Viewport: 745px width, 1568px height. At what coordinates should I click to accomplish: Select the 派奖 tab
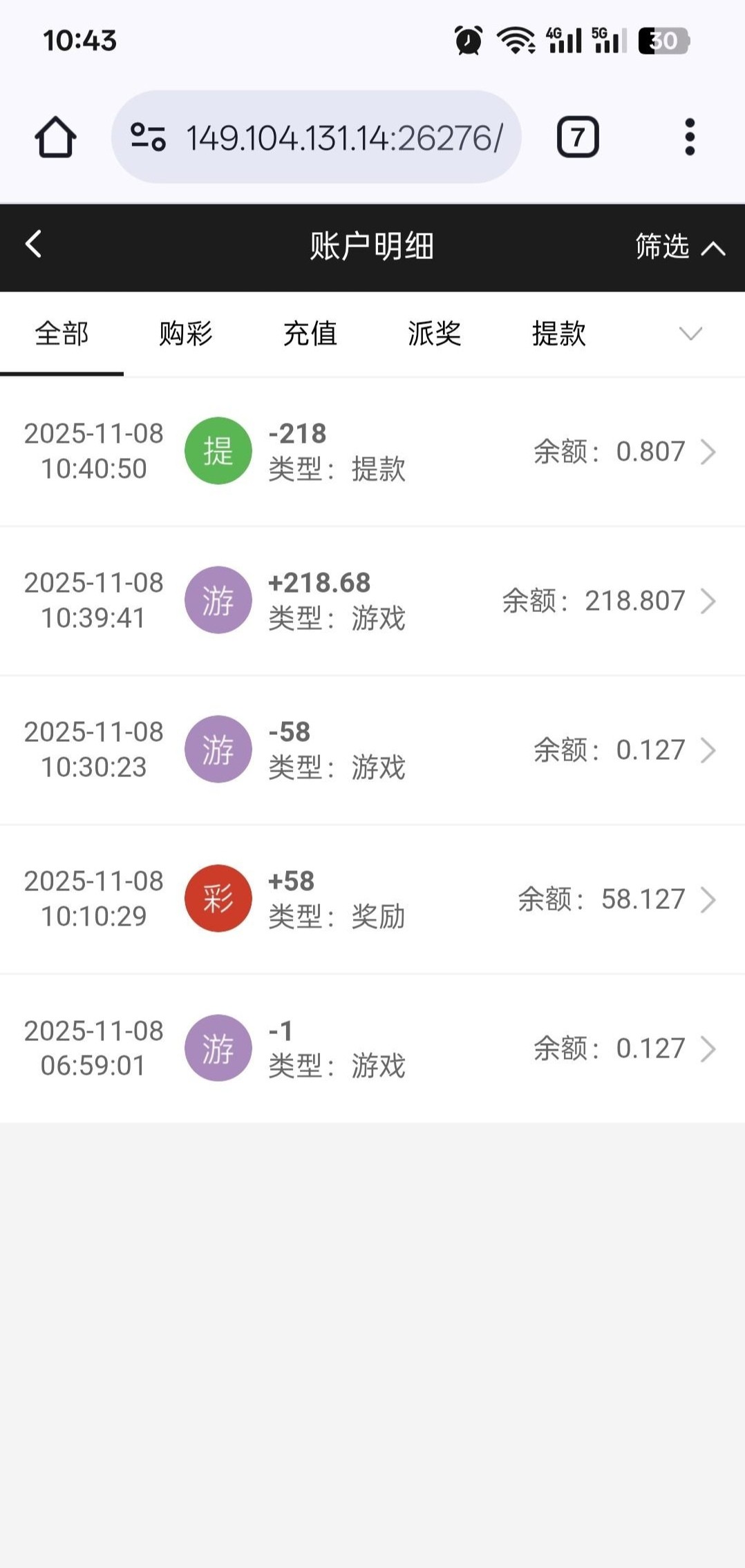coord(434,334)
